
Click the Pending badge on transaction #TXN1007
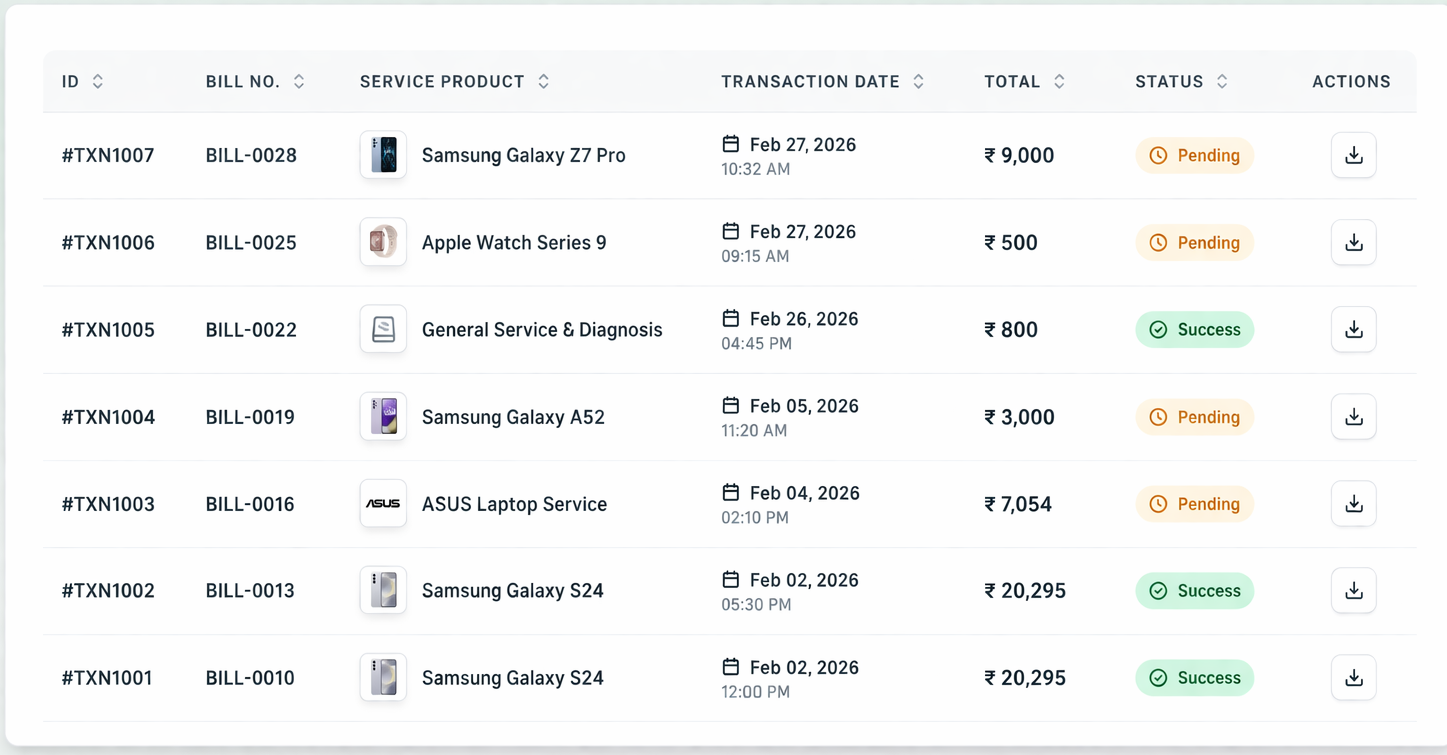point(1194,155)
